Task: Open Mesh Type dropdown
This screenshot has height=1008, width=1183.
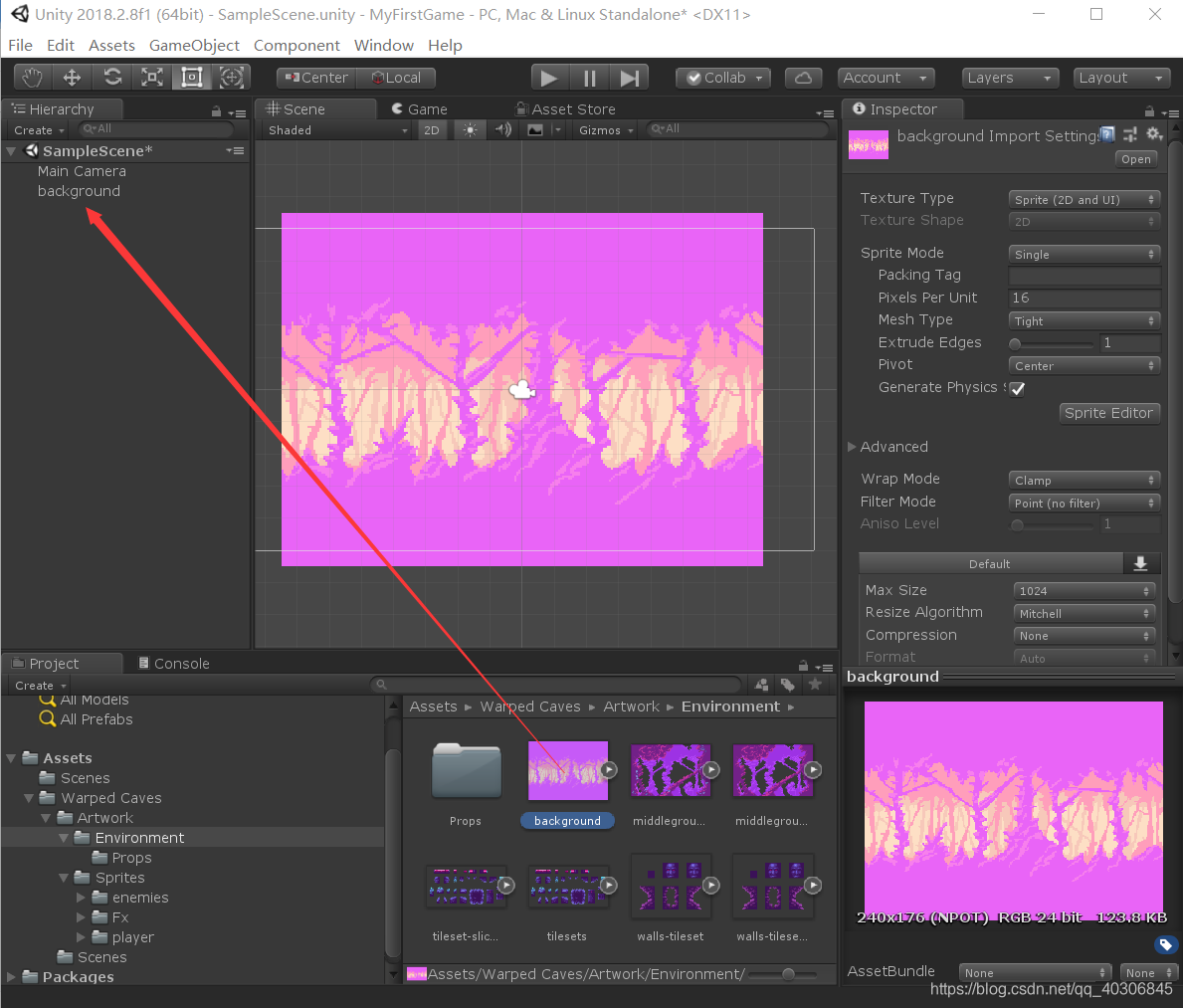Action: coord(1084,320)
